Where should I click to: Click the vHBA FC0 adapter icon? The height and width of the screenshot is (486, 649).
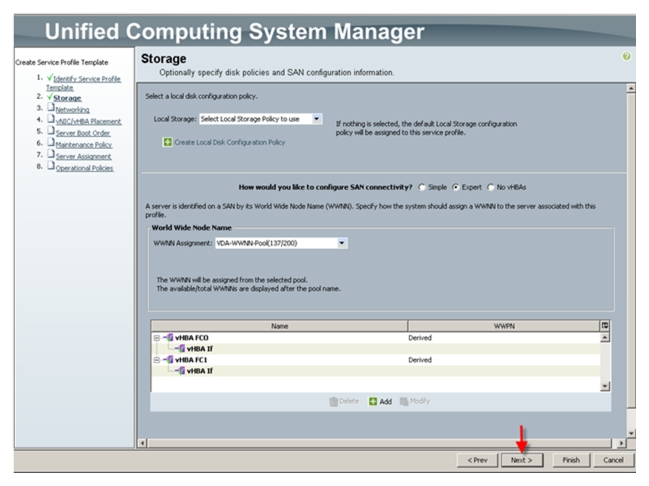tap(169, 338)
